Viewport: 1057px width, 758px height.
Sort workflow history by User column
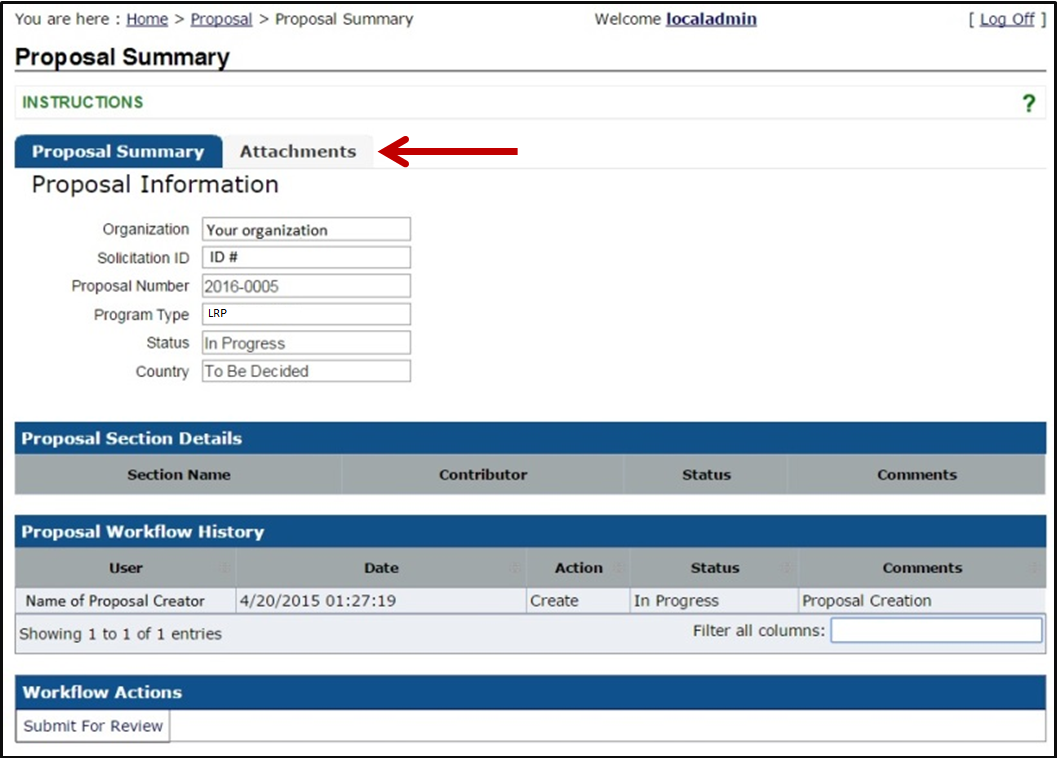click(x=125, y=568)
